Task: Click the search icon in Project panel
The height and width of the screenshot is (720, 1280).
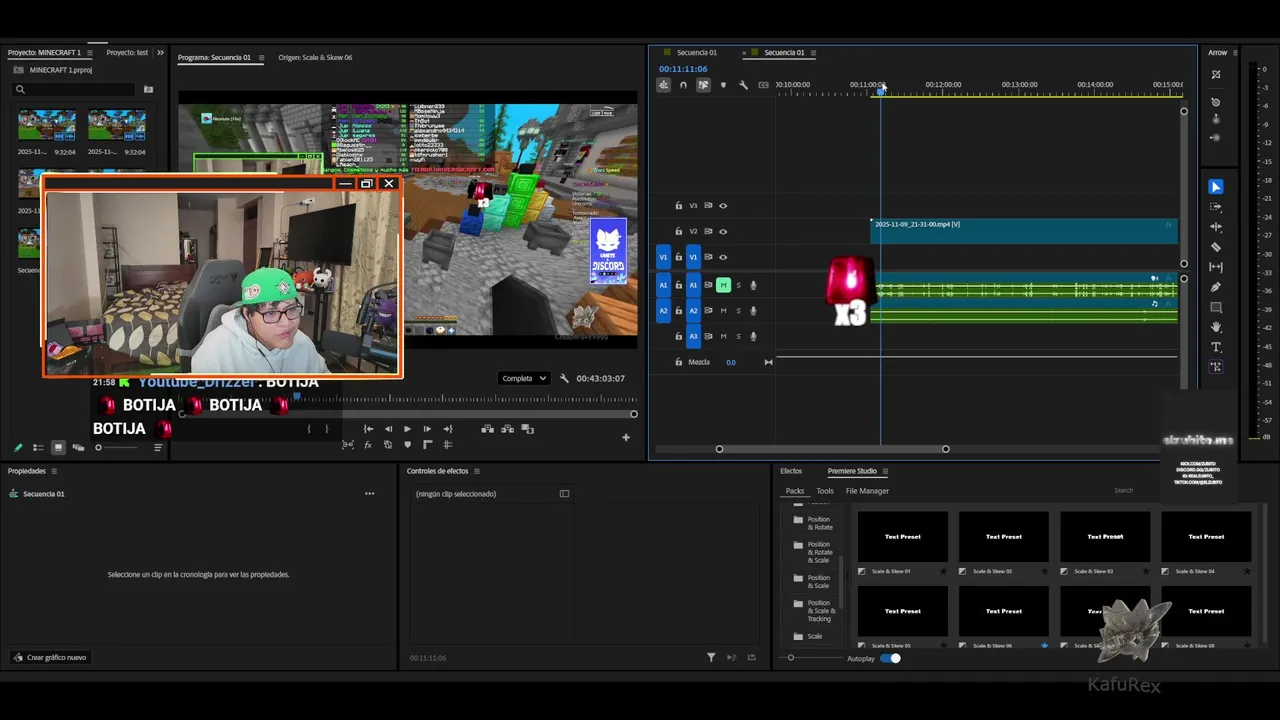Action: (x=20, y=89)
